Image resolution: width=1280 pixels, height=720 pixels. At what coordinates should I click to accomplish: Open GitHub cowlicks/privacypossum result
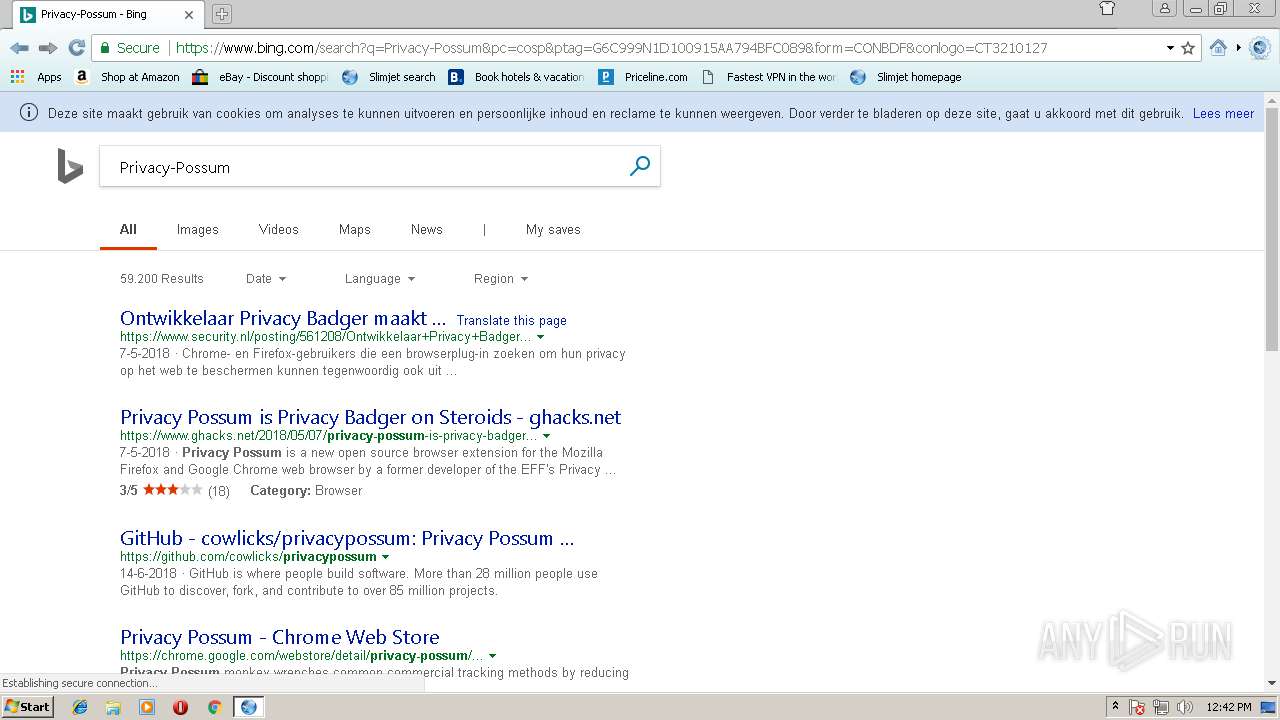(347, 538)
